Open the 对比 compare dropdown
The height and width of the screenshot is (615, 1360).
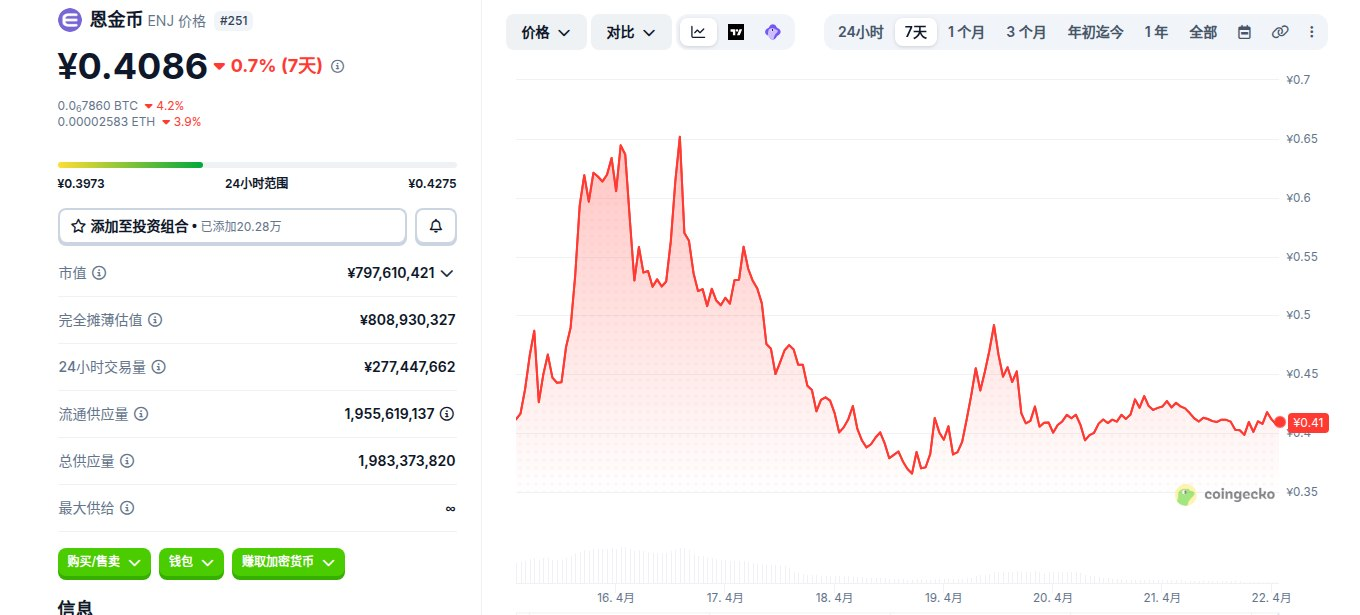pos(631,32)
